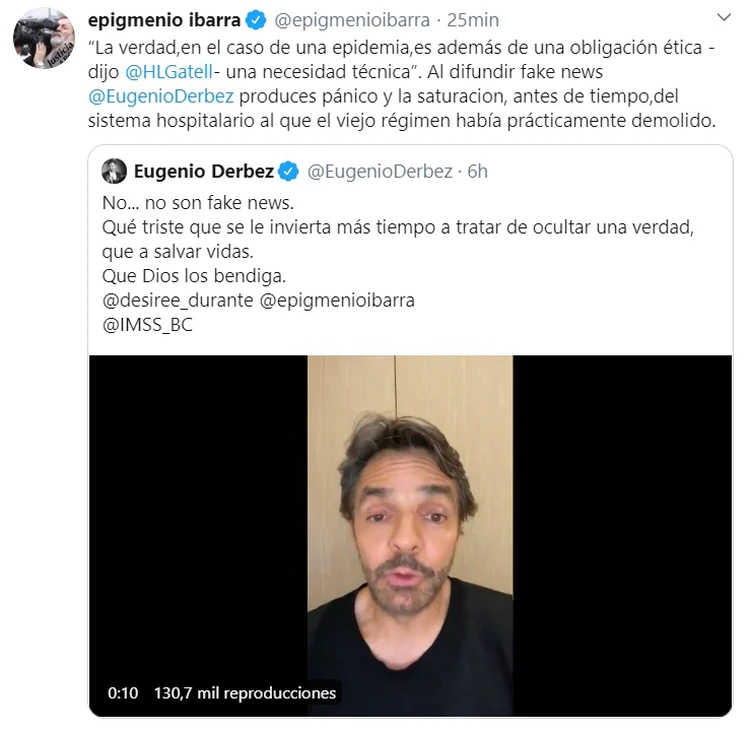Click verified badge beside epigmenio ibarra
Viewport: 750px width, 731px height.
point(256,21)
